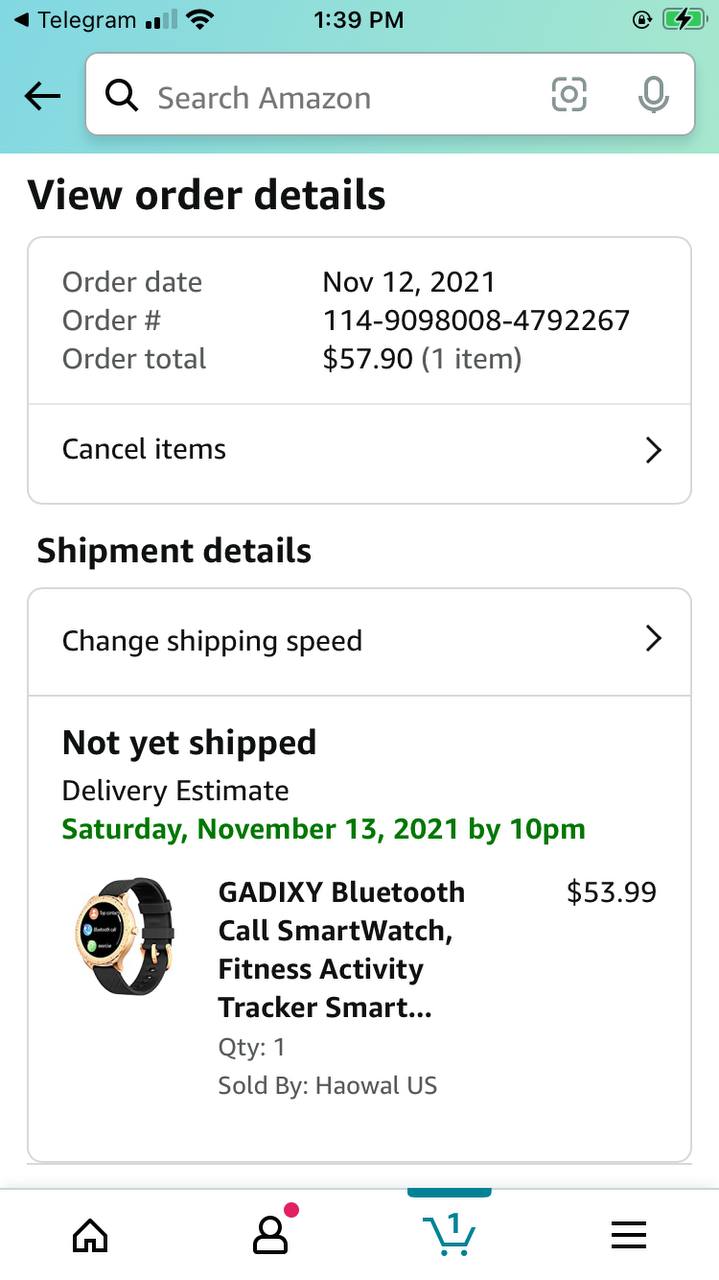Image resolution: width=719 pixels, height=1280 pixels.
Task: Tap the order number 114-9098008-4792267
Action: (x=476, y=320)
